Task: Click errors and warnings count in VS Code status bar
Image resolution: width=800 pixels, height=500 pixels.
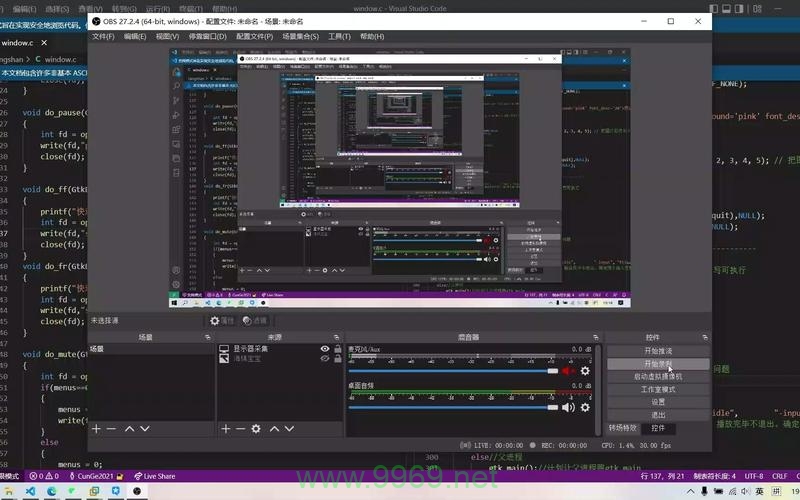Action: (44, 476)
